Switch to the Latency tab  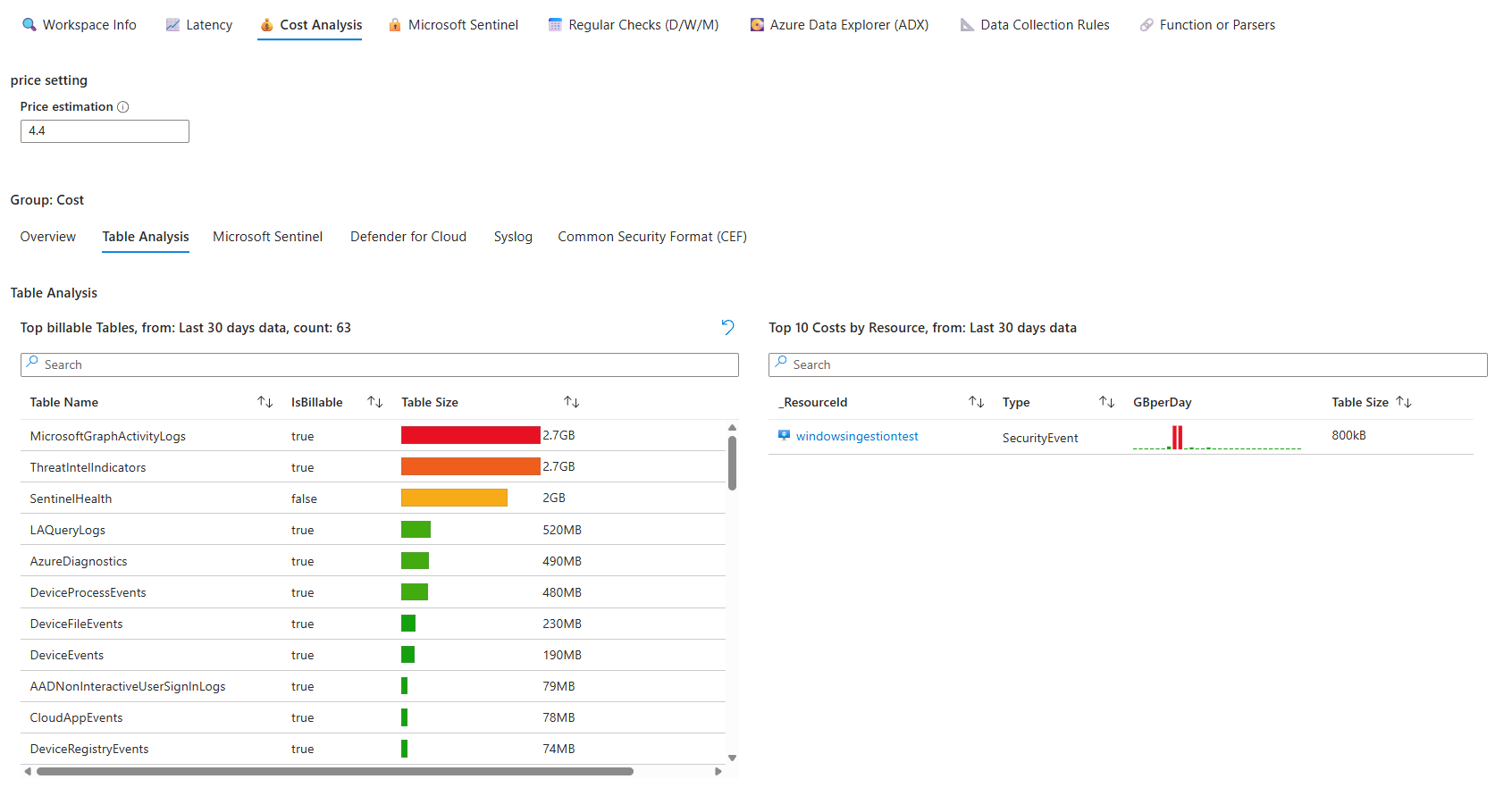[198, 25]
